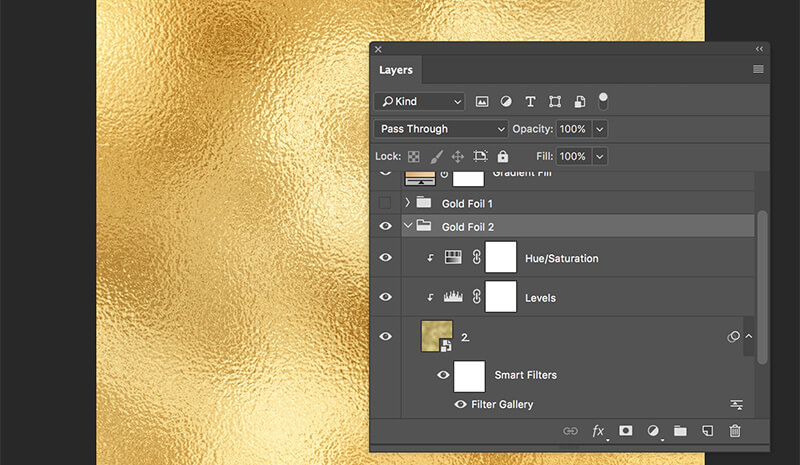The image size is (800, 465).
Task: Open the Pass Through blend mode dropdown
Action: point(442,129)
